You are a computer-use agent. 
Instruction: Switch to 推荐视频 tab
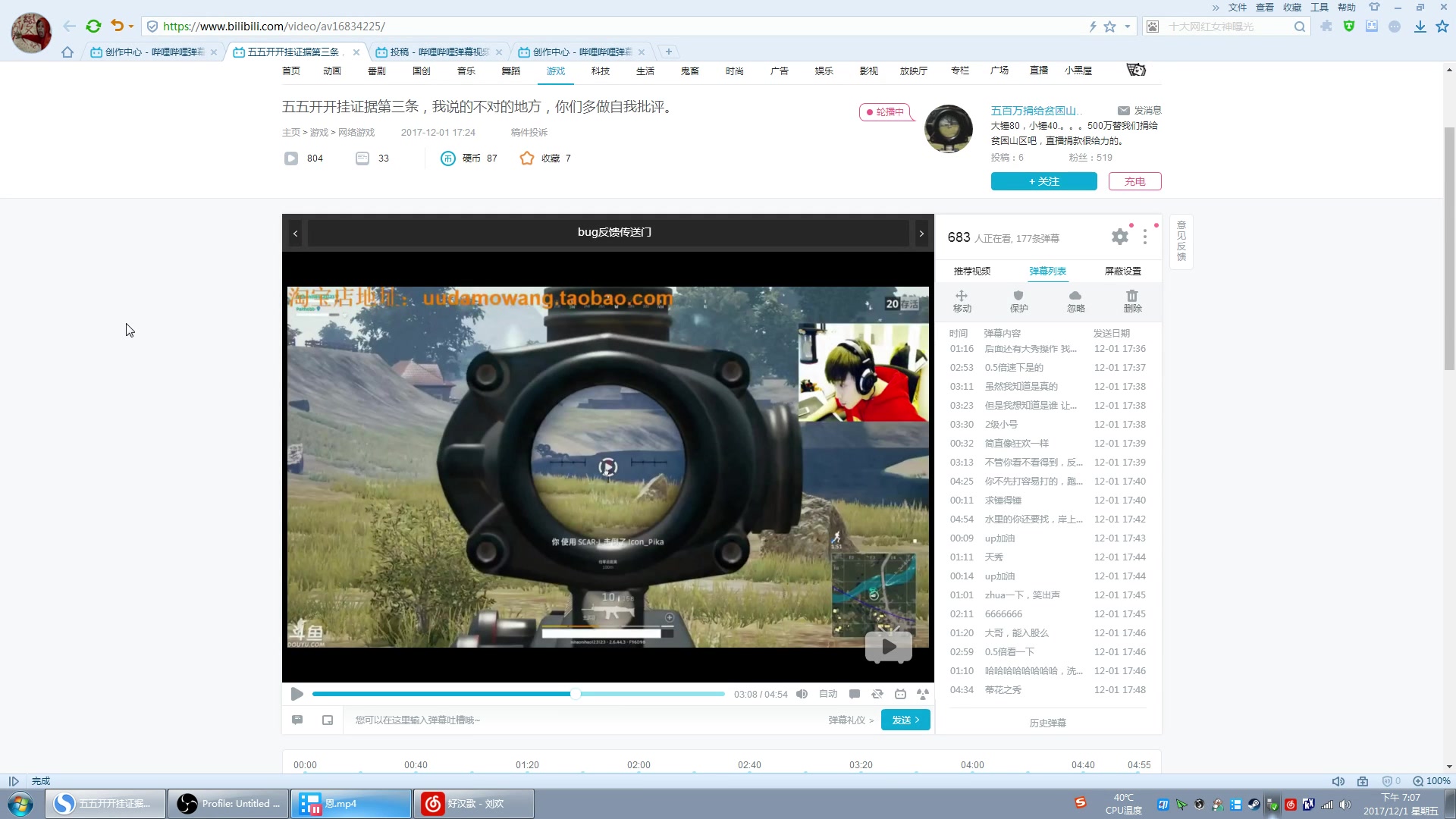pyautogui.click(x=972, y=271)
